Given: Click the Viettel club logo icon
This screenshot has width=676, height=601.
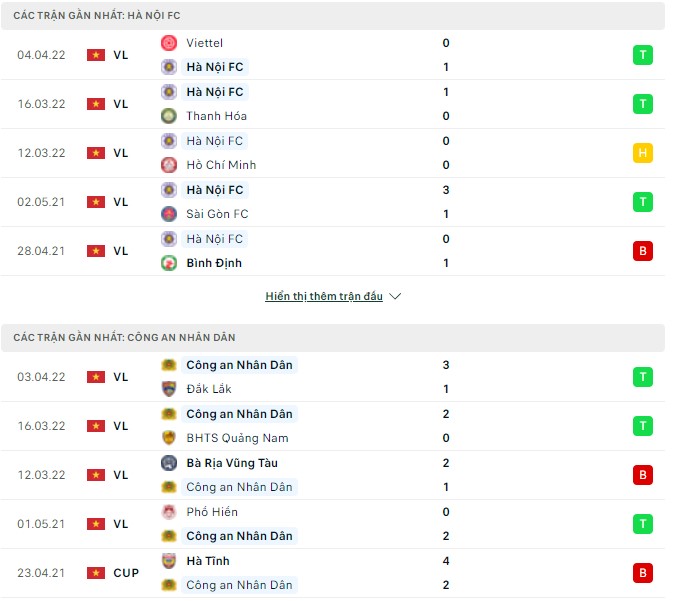Looking at the screenshot, I should pos(169,43).
